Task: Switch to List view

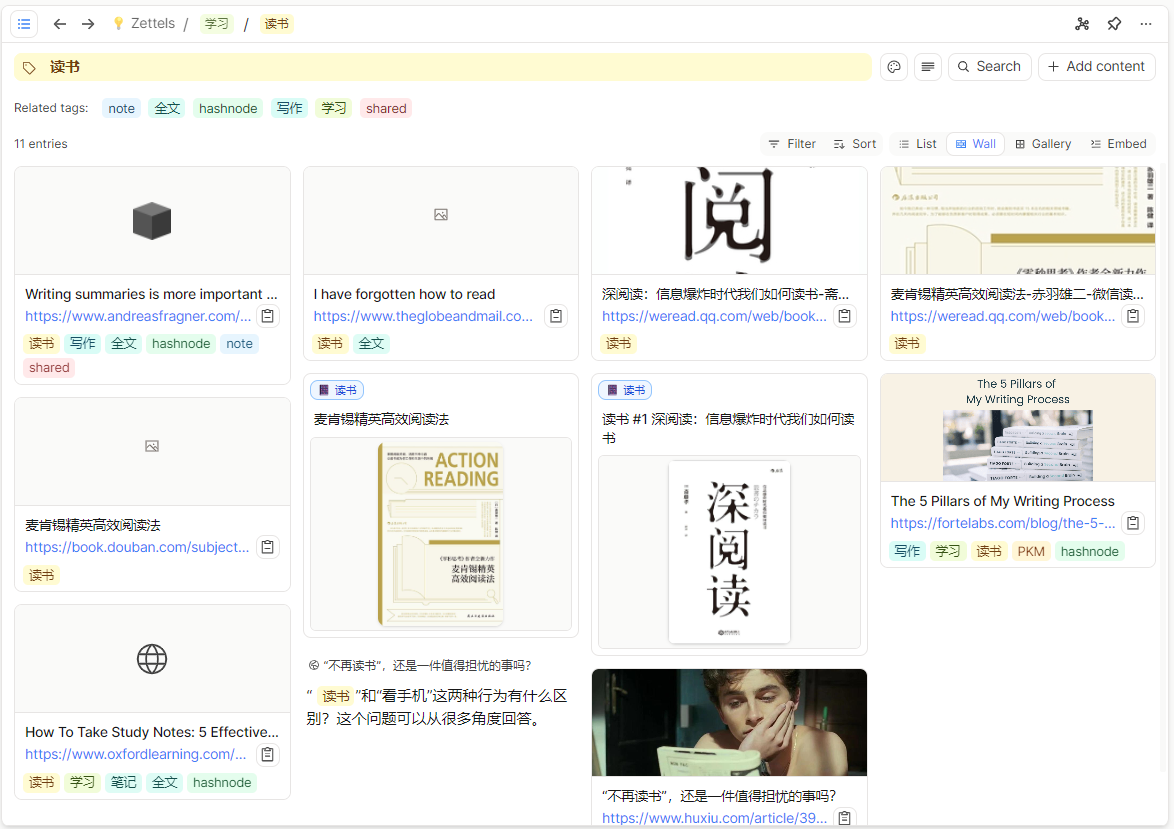Action: click(x=917, y=144)
